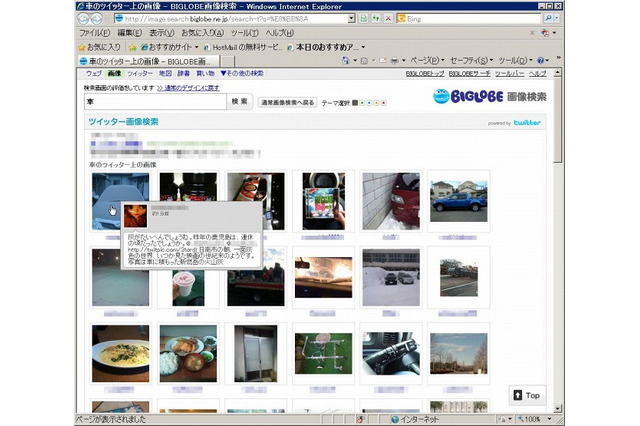Click the Home icon in command bar
Screen dimensions: 640x426
pos(345,60)
